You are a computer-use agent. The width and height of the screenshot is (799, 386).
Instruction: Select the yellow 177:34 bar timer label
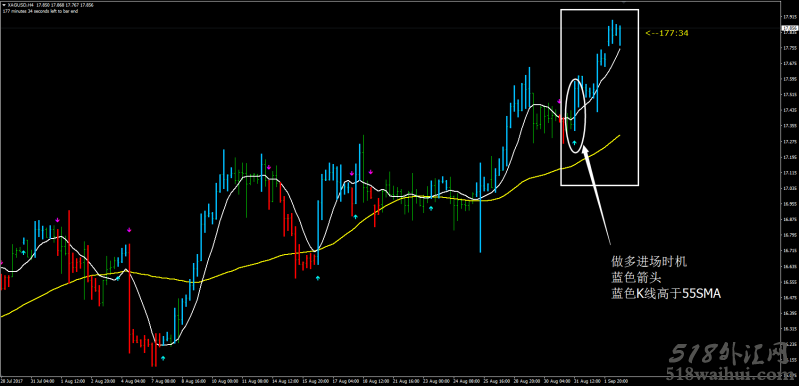[x=667, y=33]
